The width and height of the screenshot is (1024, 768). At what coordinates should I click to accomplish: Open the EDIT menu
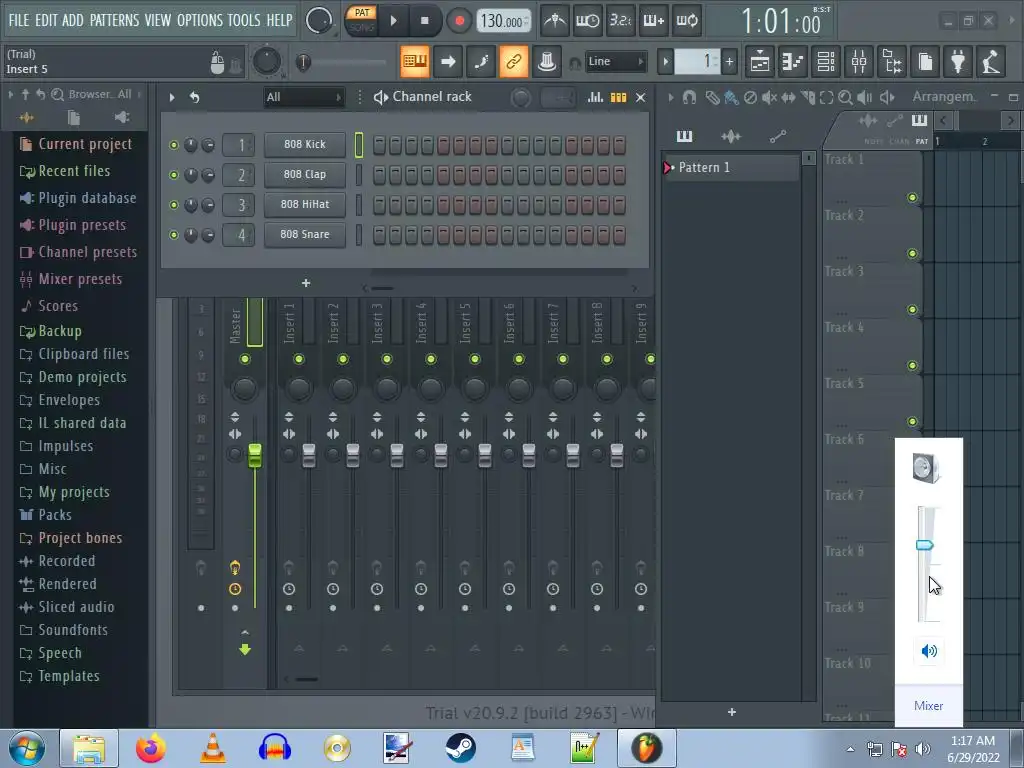pos(46,20)
